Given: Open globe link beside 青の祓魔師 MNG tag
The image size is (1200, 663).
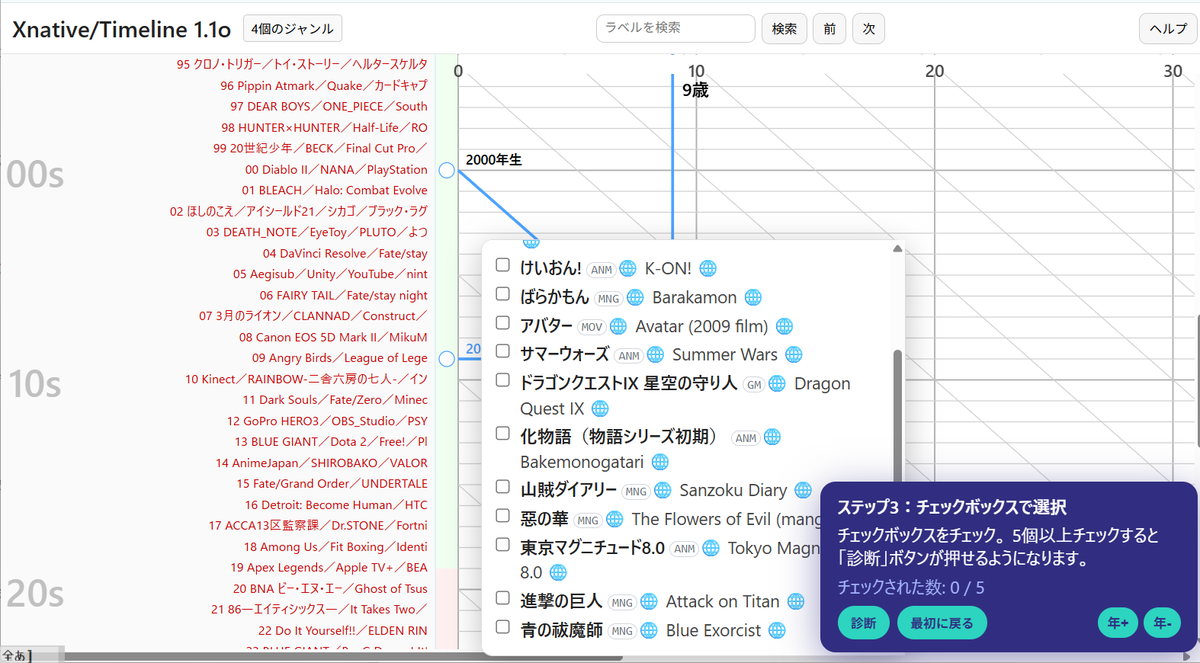Looking at the screenshot, I should click(649, 630).
